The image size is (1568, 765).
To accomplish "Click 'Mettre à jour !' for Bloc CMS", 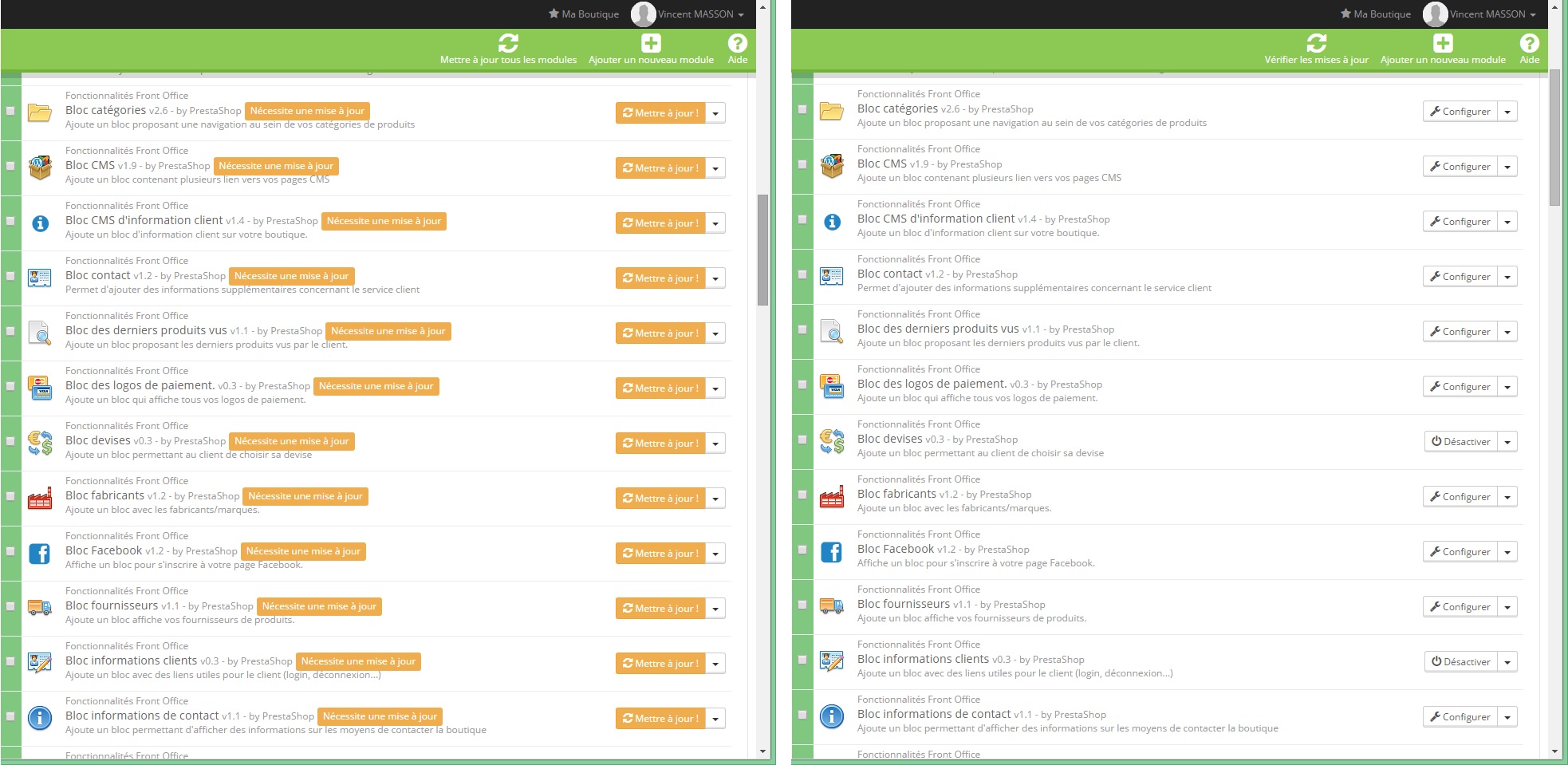I will [660, 168].
